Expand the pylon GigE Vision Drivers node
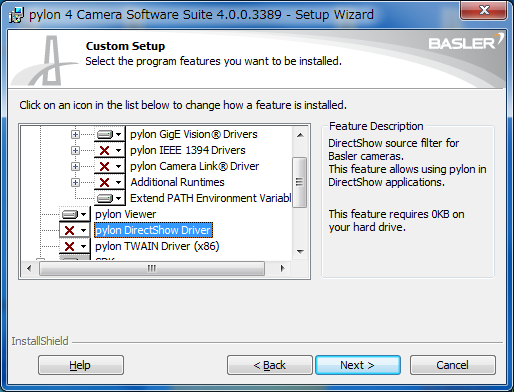The width and height of the screenshot is (514, 392). 75,135
